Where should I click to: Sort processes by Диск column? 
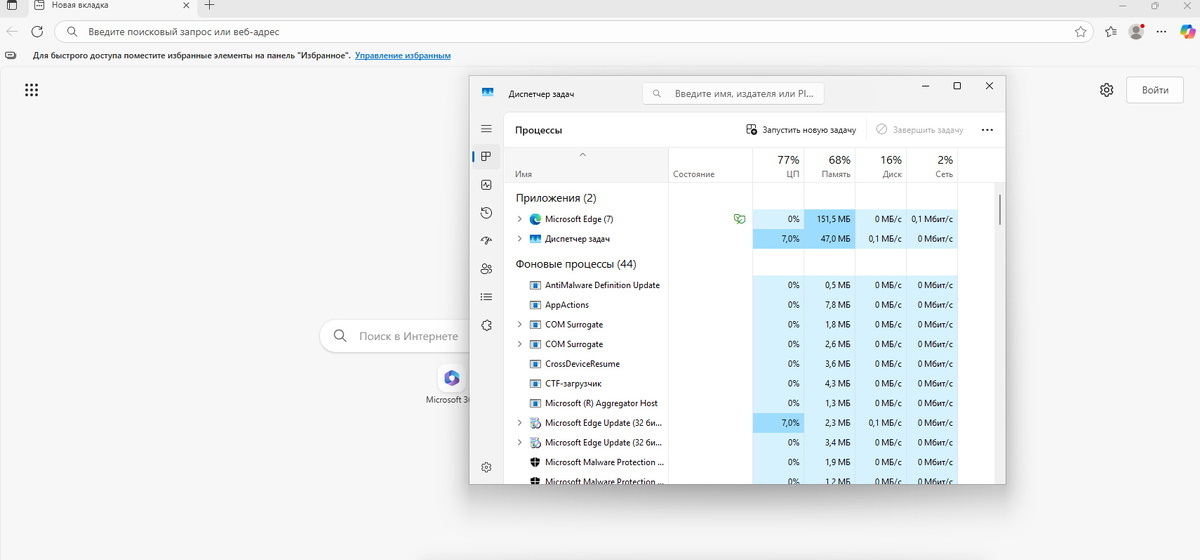click(x=882, y=166)
